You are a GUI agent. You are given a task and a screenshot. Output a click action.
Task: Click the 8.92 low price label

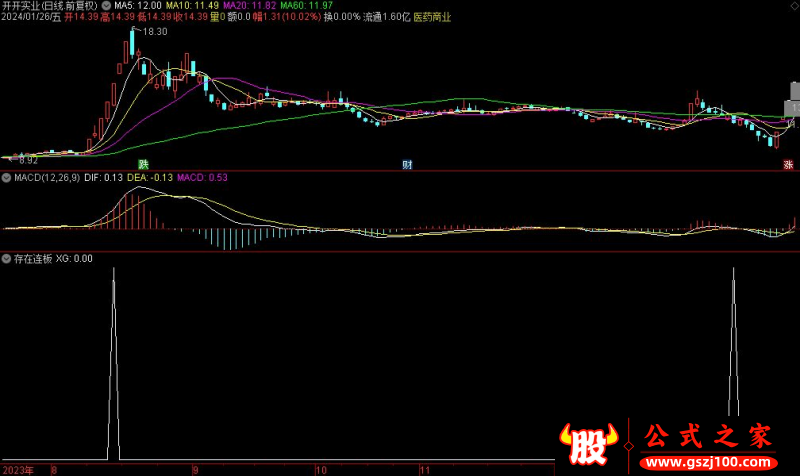[25, 159]
